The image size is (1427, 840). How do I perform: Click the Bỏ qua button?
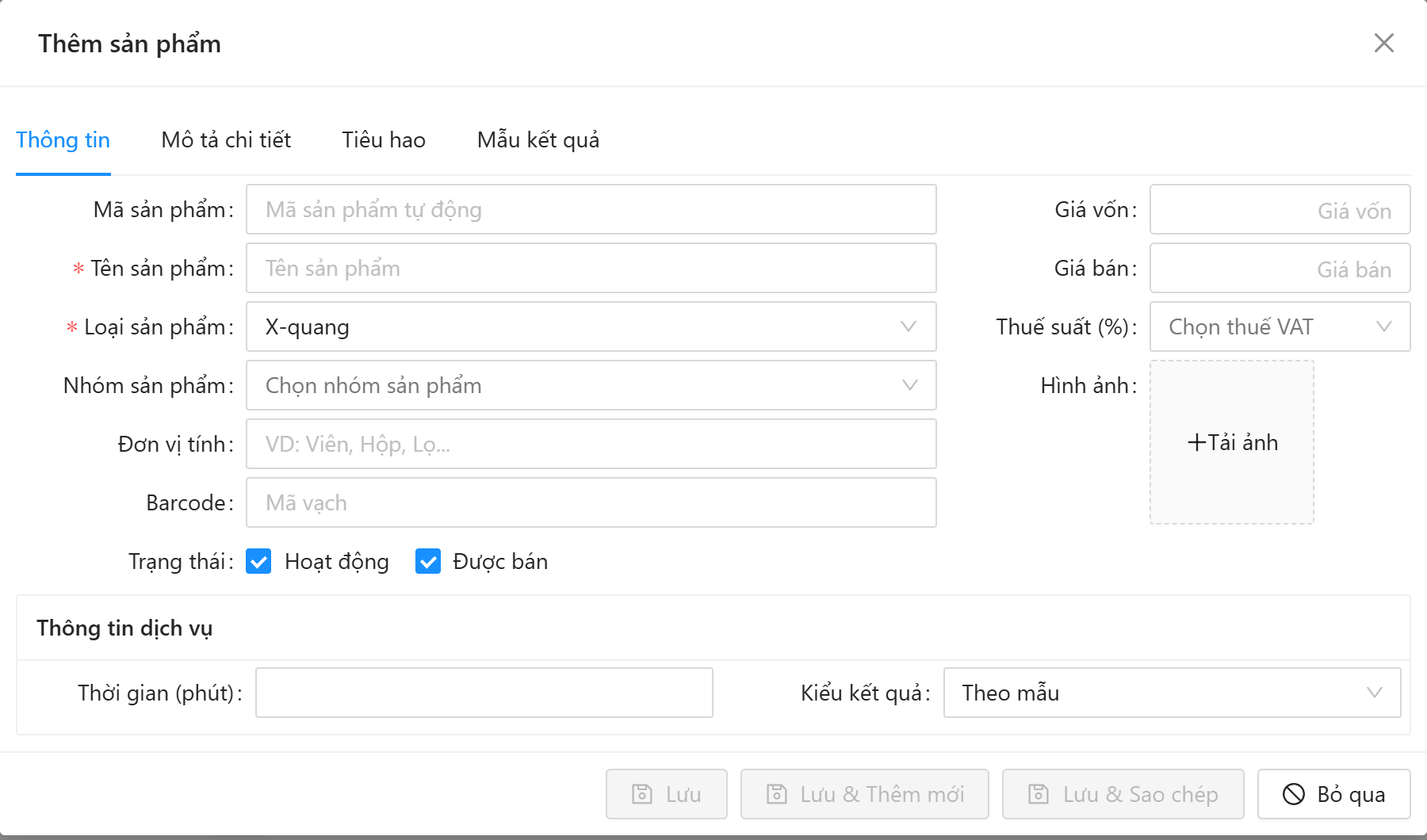pos(1334,794)
